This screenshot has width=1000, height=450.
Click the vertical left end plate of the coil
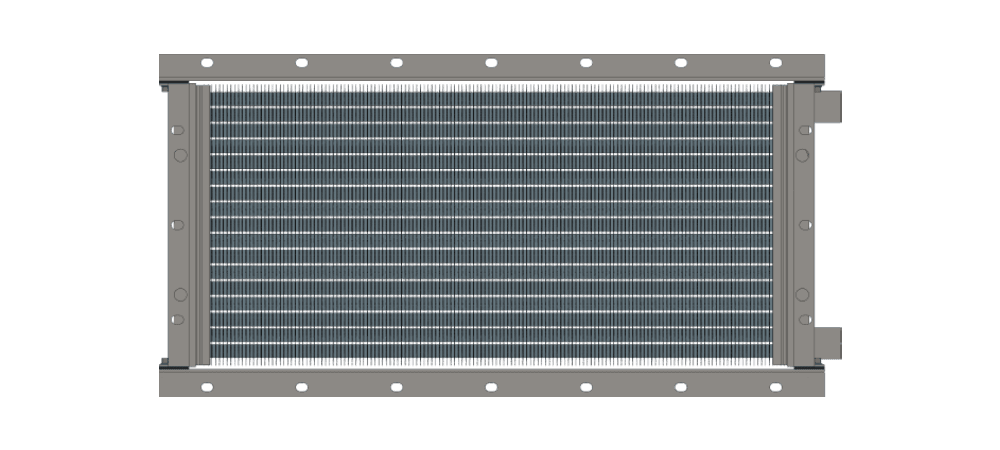point(202,225)
